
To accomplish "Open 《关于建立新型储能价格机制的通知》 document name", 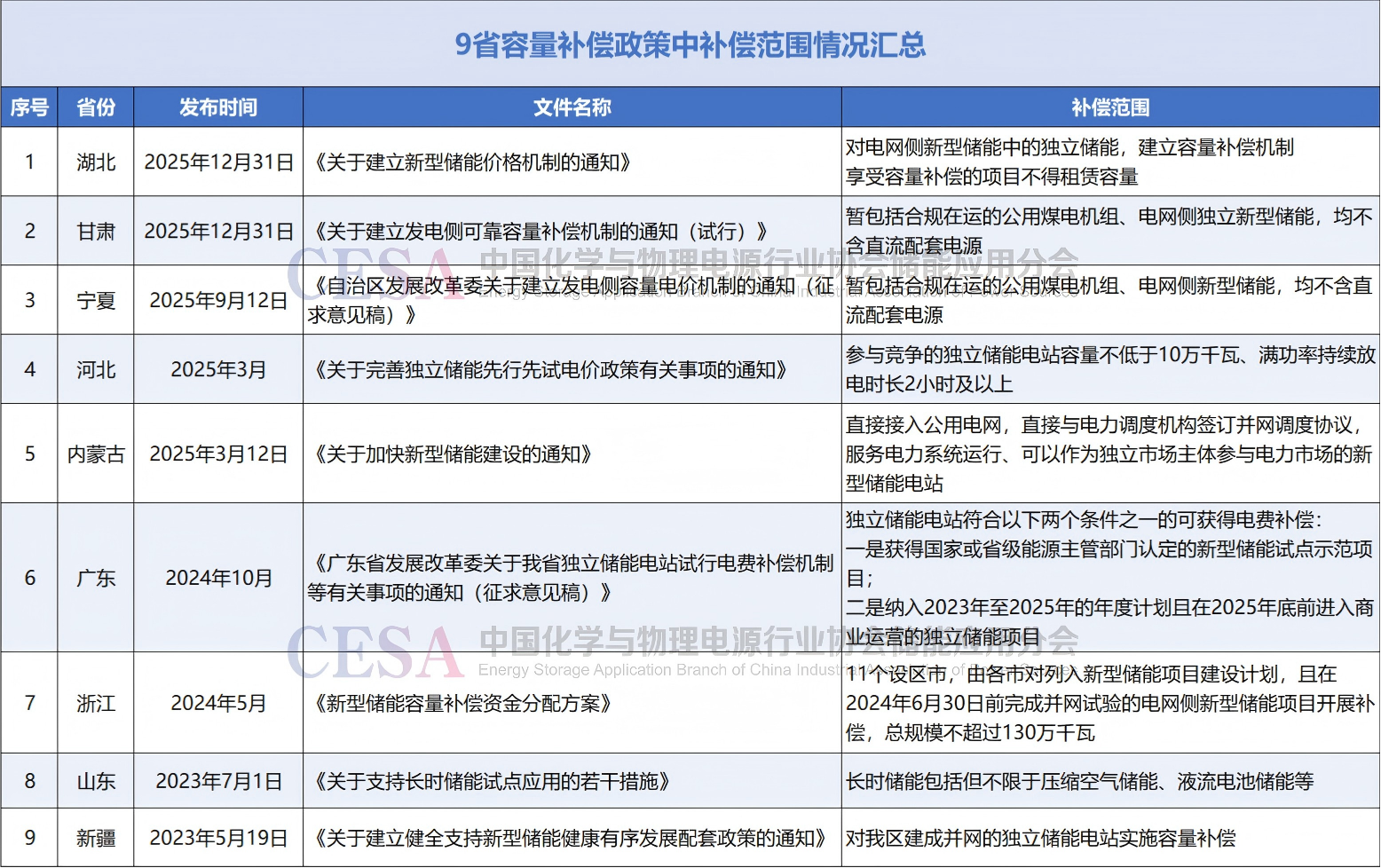I will [473, 162].
